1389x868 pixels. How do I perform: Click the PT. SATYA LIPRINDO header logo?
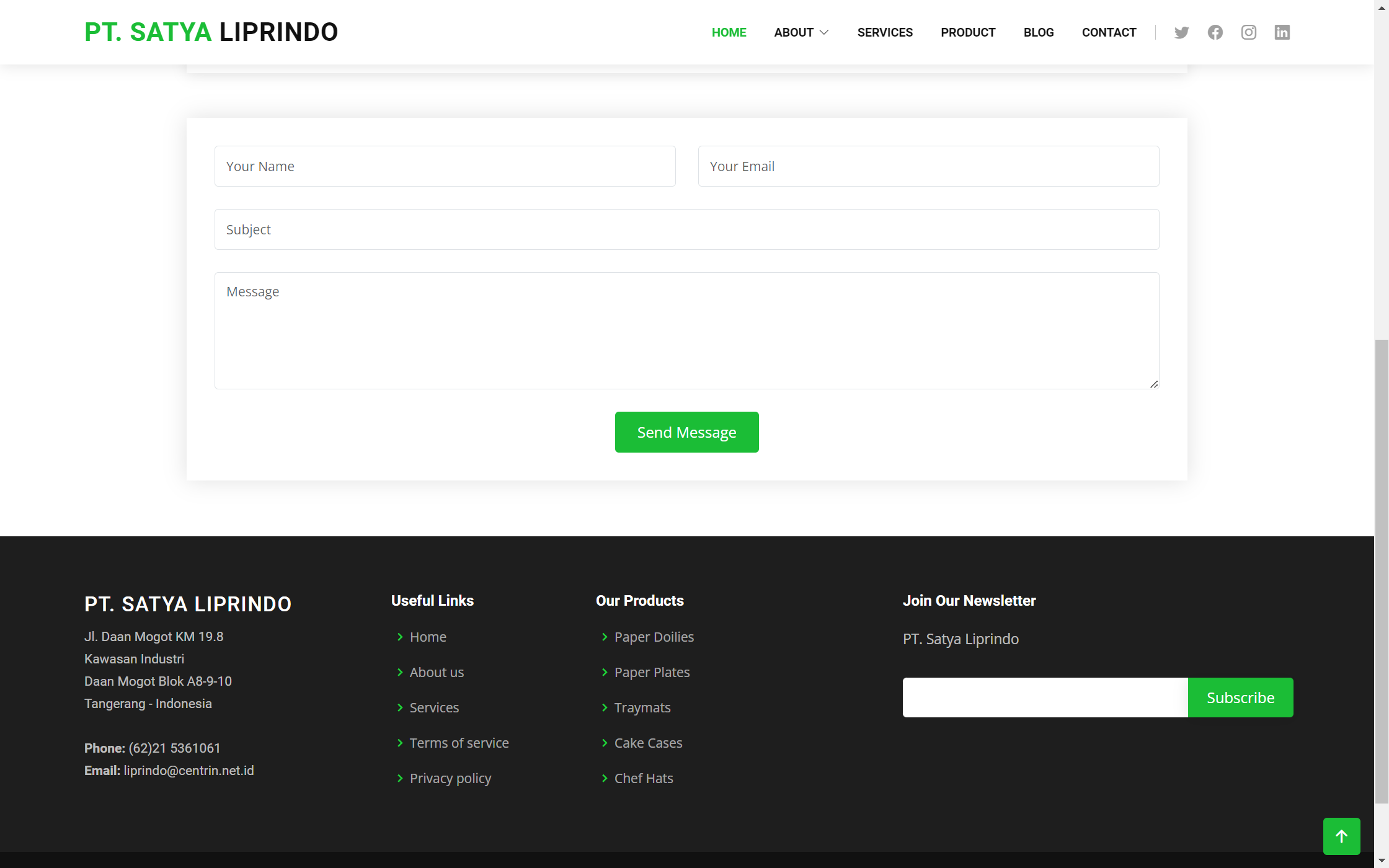(211, 32)
